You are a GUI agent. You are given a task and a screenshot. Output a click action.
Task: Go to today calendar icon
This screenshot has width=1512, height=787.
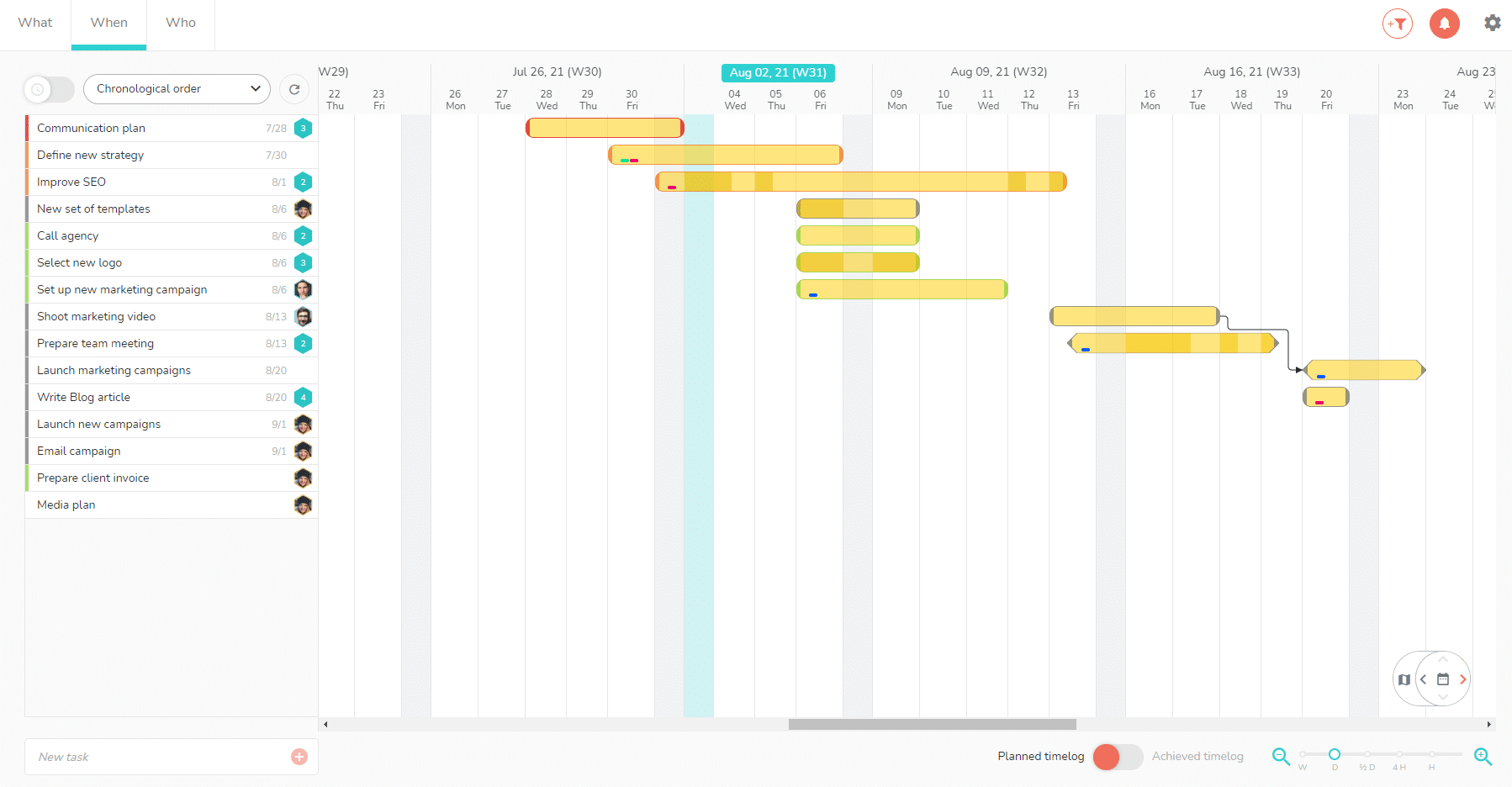[x=1443, y=679]
